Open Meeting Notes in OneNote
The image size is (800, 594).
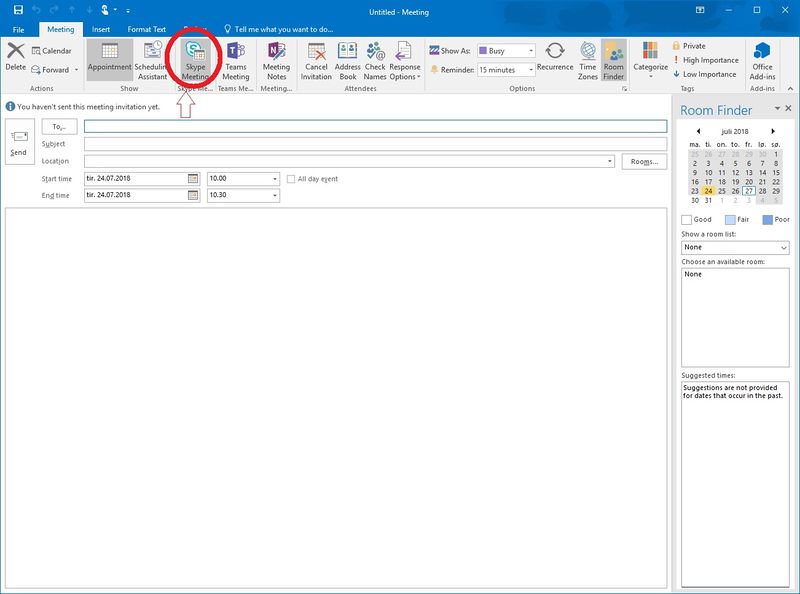[x=277, y=59]
